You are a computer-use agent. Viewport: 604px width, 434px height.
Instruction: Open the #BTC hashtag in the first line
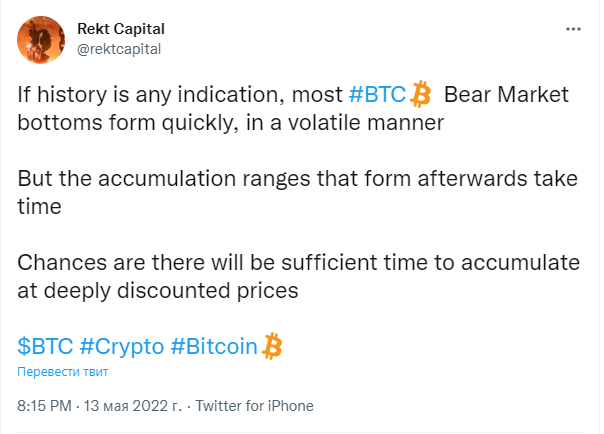[x=377, y=94]
